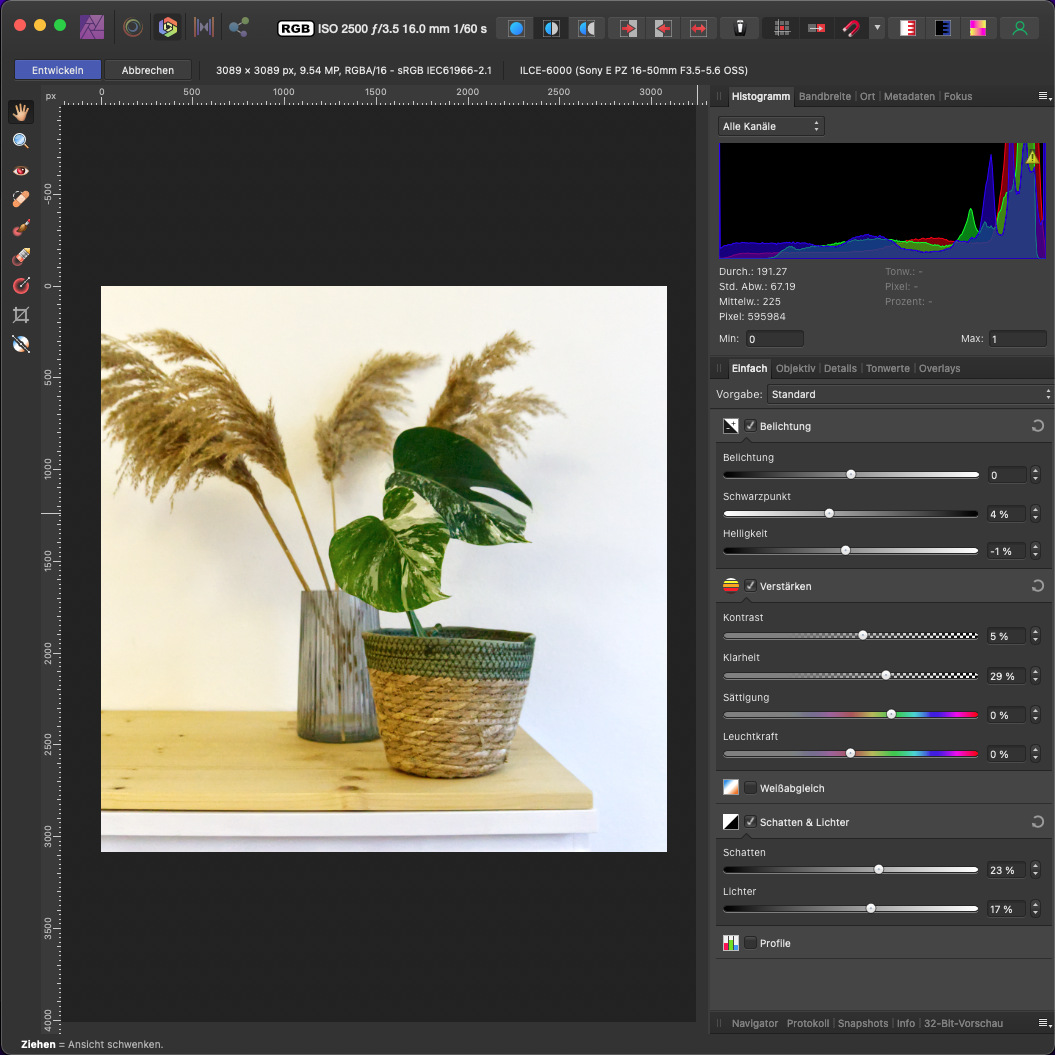
Task: Select the White Balance picker tool
Action: [21, 344]
